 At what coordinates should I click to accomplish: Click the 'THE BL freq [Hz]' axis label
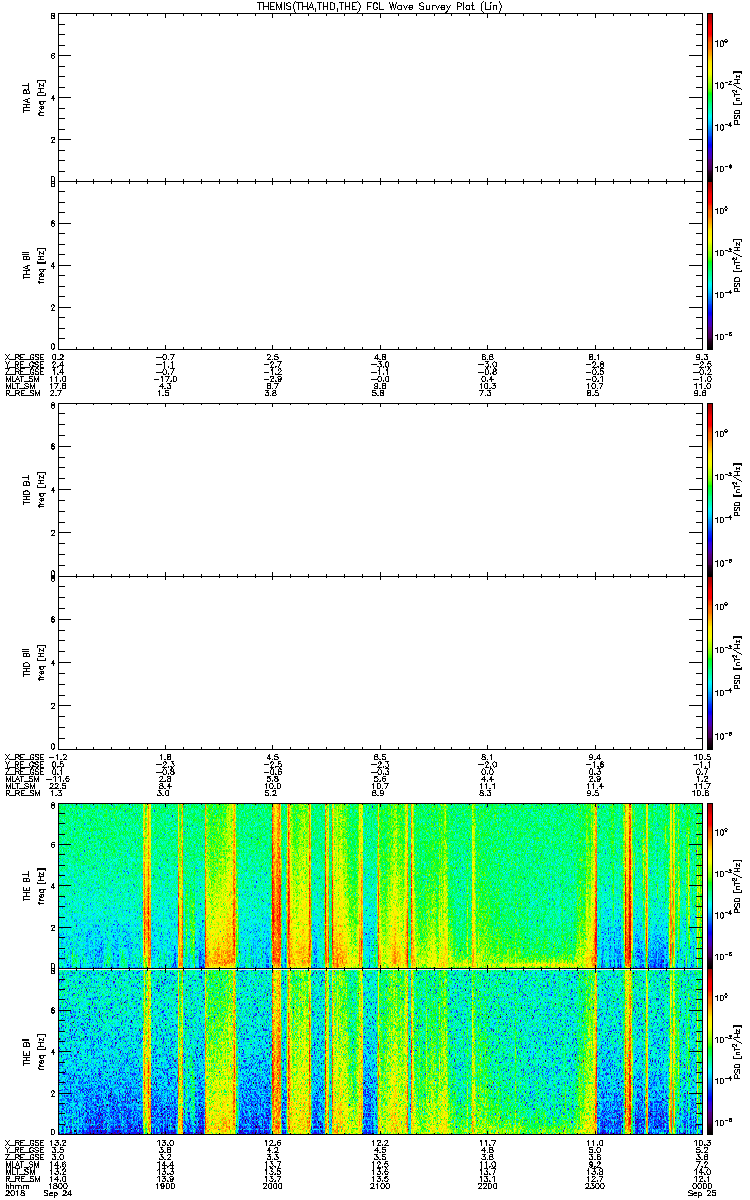coord(34,884)
